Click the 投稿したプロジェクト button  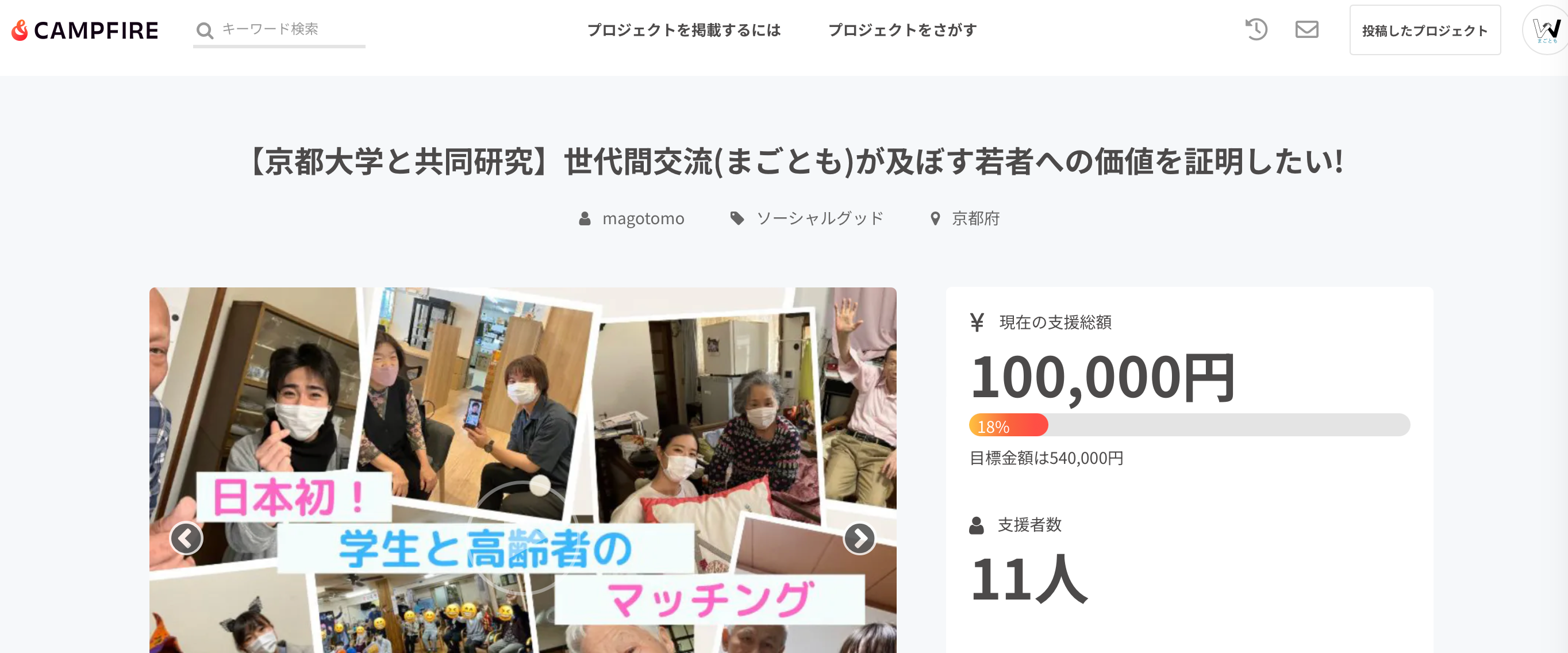tap(1424, 30)
